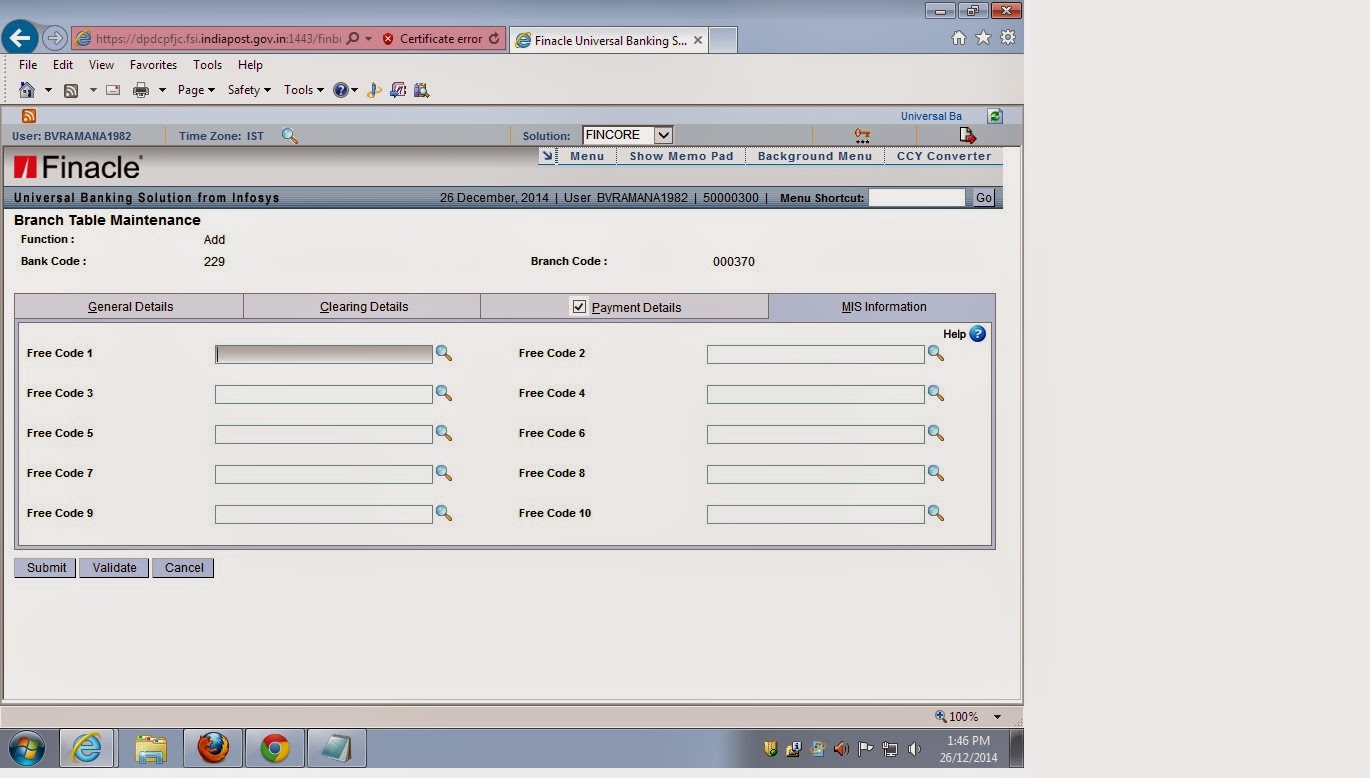Open the Free Code 1 lookup magnifier

[x=444, y=353]
